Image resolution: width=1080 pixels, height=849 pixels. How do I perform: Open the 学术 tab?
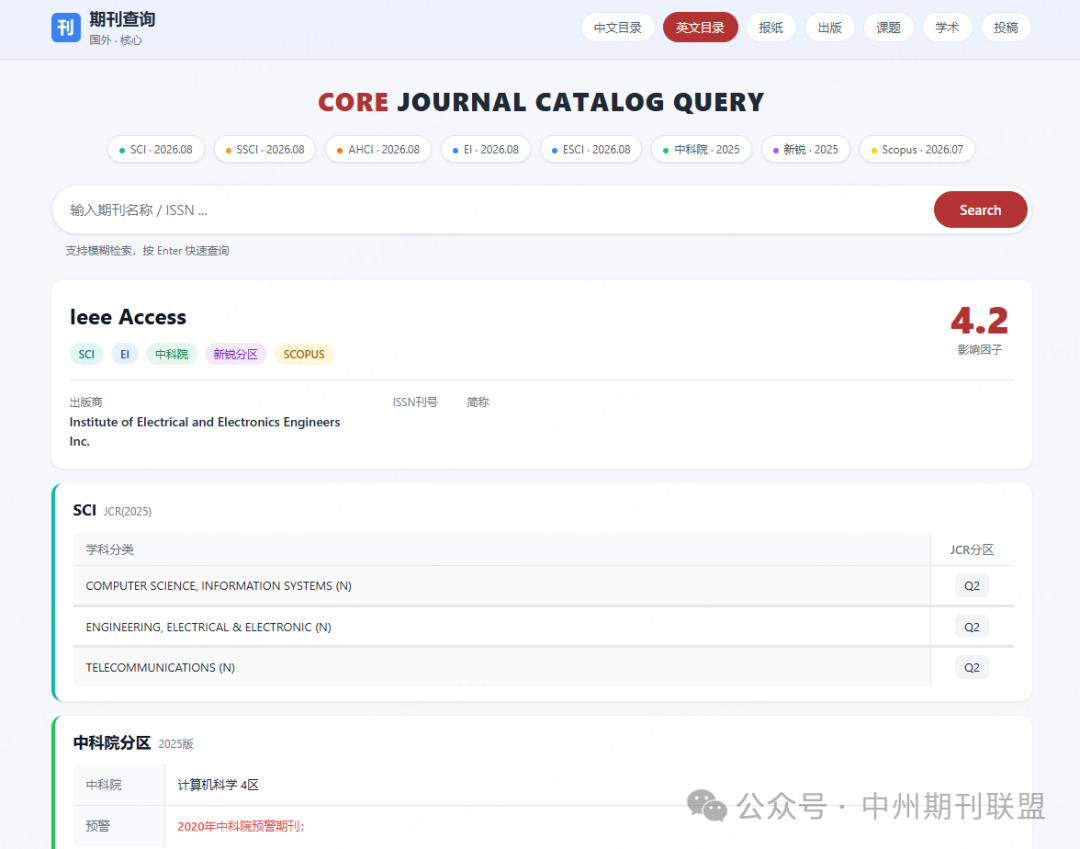point(947,28)
